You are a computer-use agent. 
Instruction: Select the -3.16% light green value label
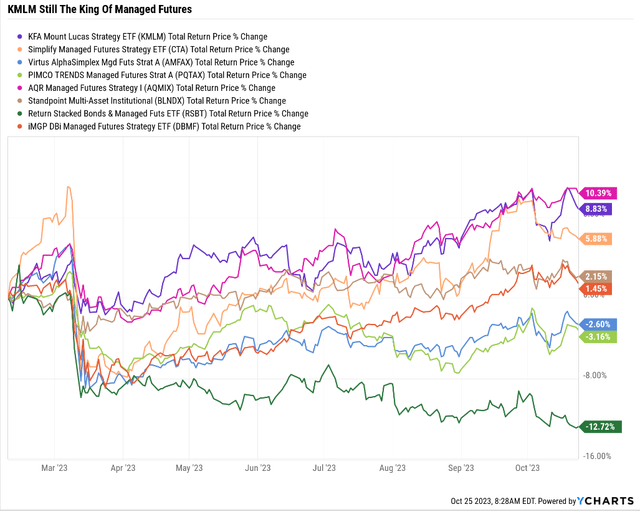(x=601, y=337)
